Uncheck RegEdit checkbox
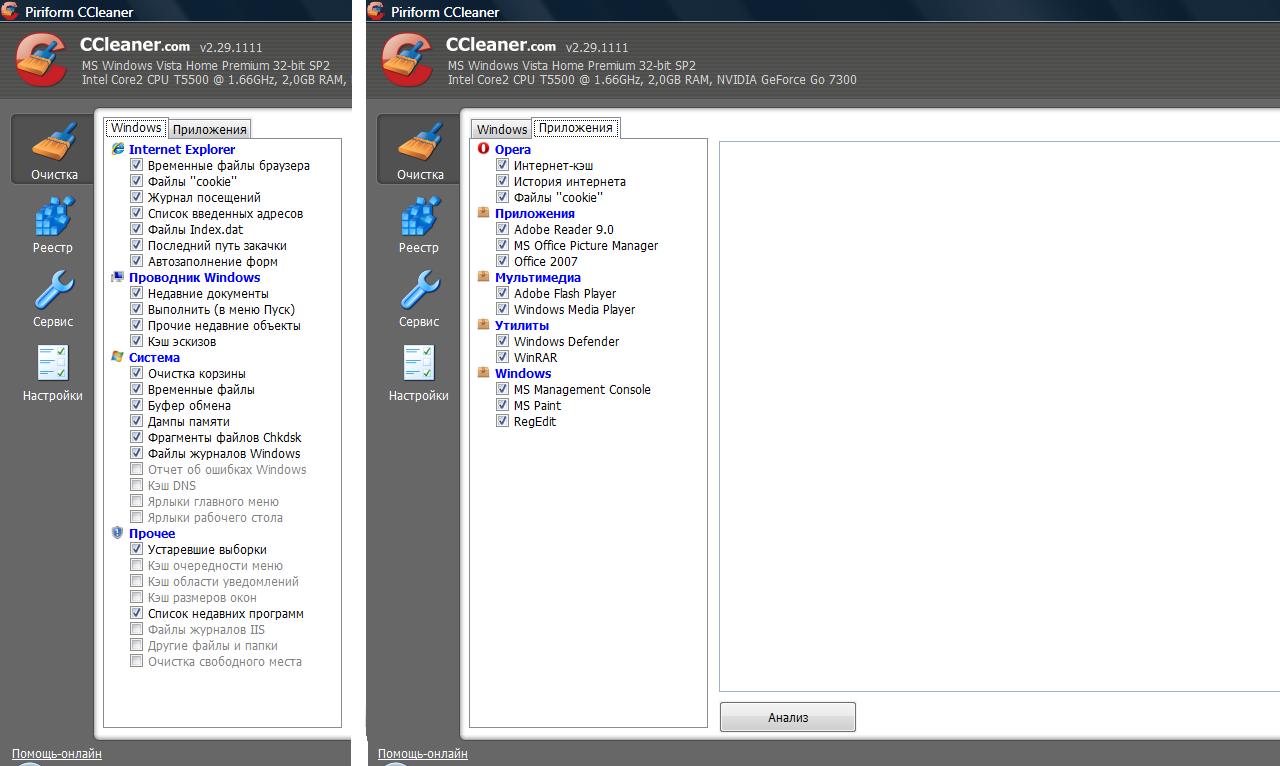 pyautogui.click(x=503, y=421)
